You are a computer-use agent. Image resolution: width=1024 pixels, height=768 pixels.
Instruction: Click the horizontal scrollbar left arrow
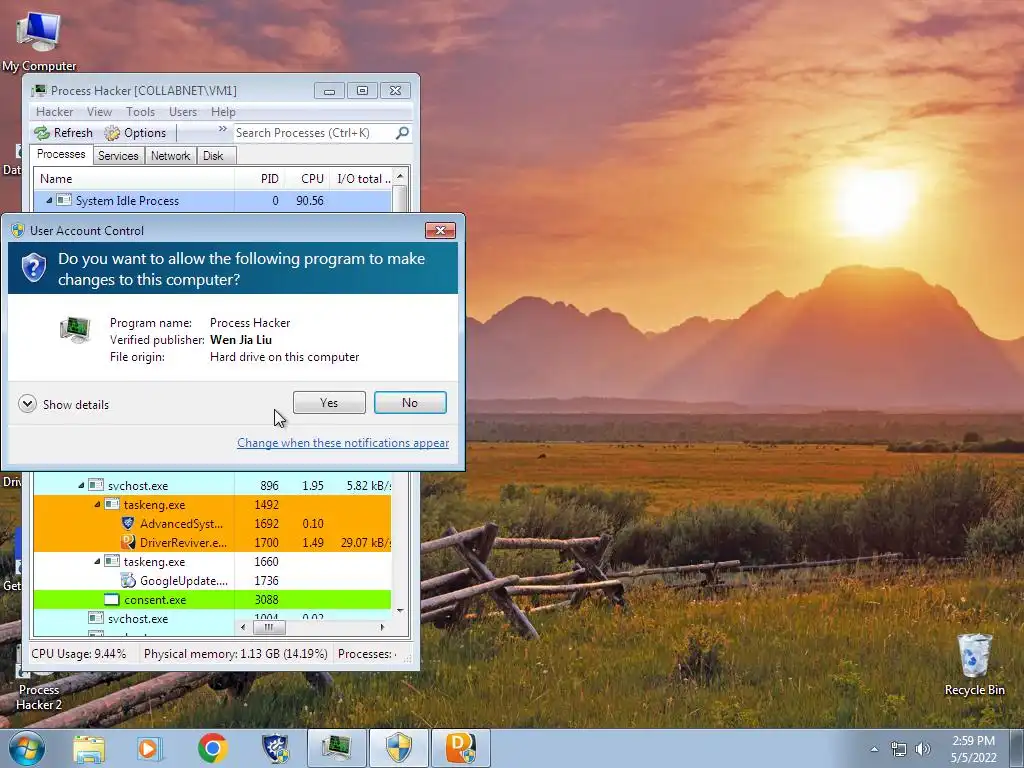243,627
